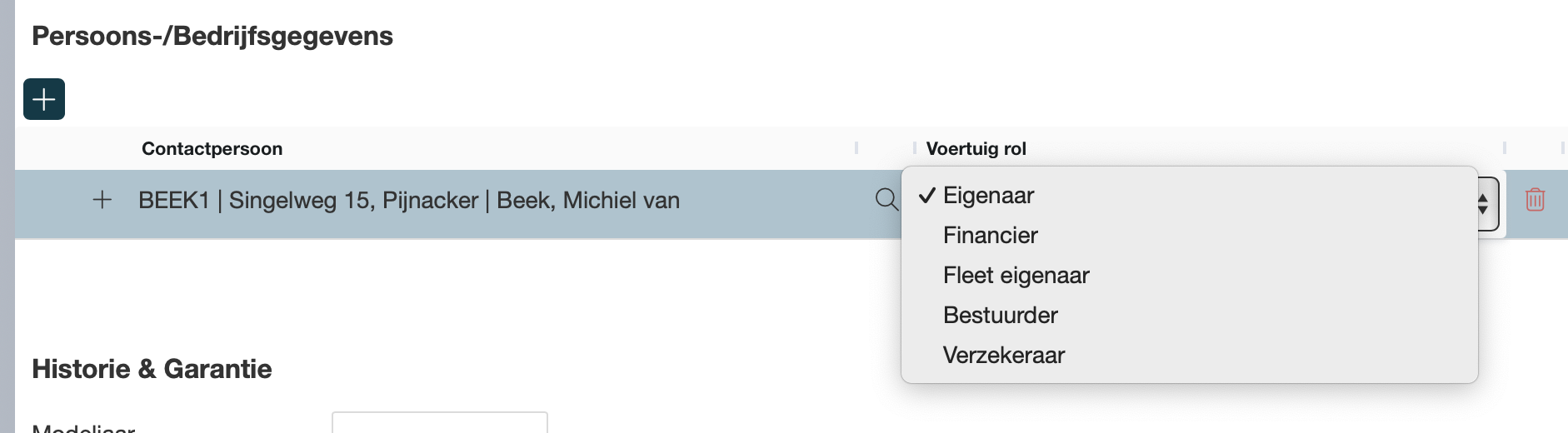Click divider just left of Voertuig rol
The height and width of the screenshot is (433, 1568).
915,148
